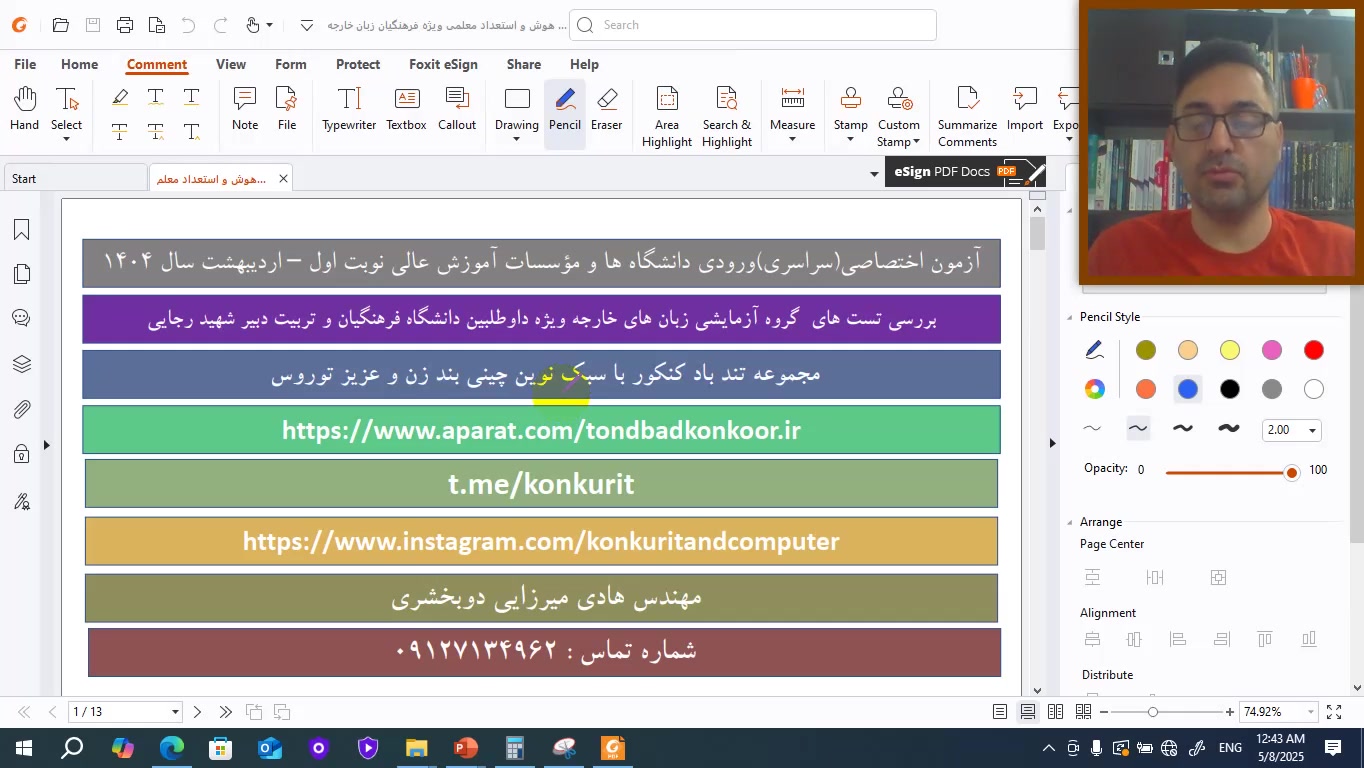Enable continuous facing pages view
The height and width of the screenshot is (768, 1364).
click(x=1083, y=712)
